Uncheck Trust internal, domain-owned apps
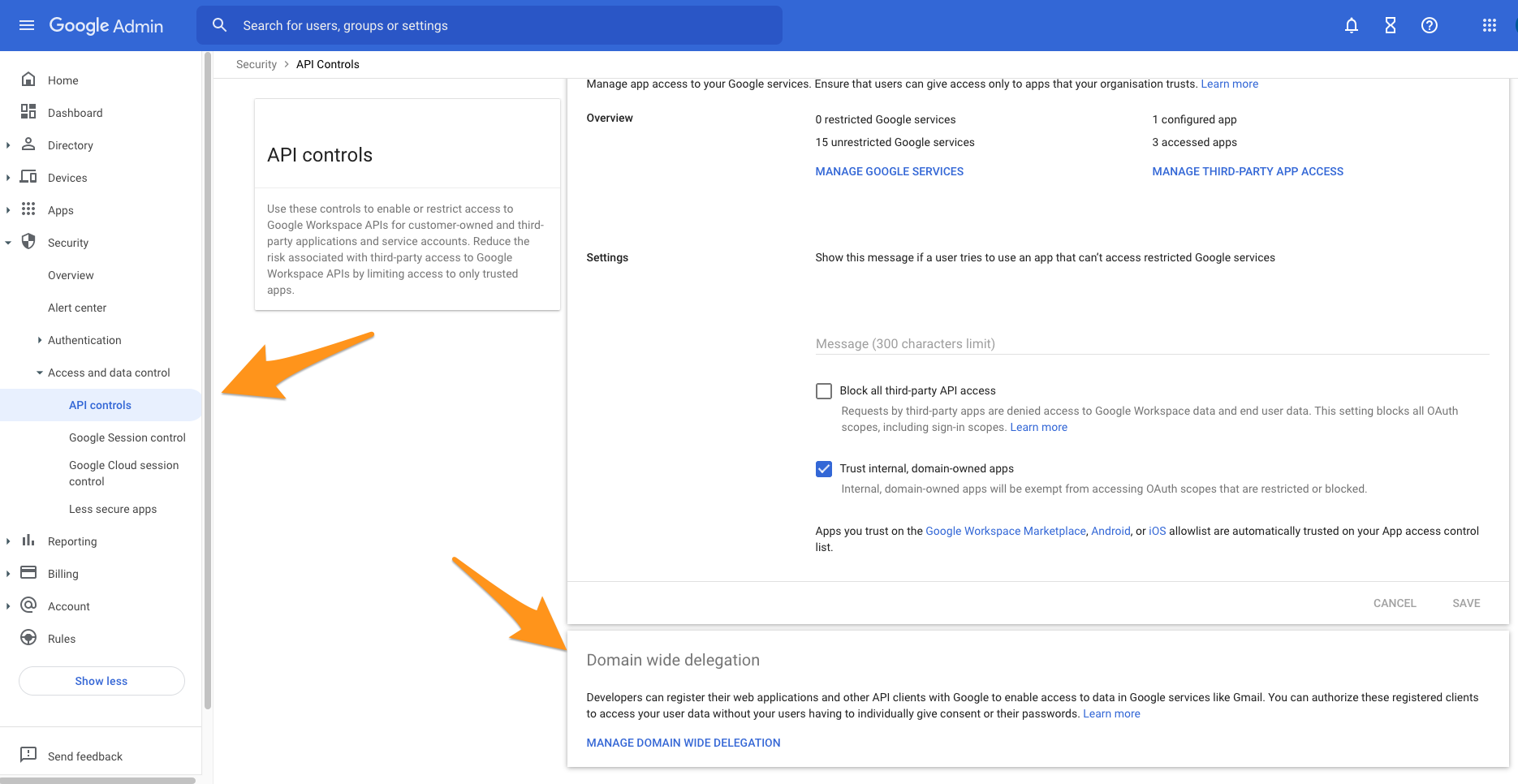1518x784 pixels. coord(824,469)
